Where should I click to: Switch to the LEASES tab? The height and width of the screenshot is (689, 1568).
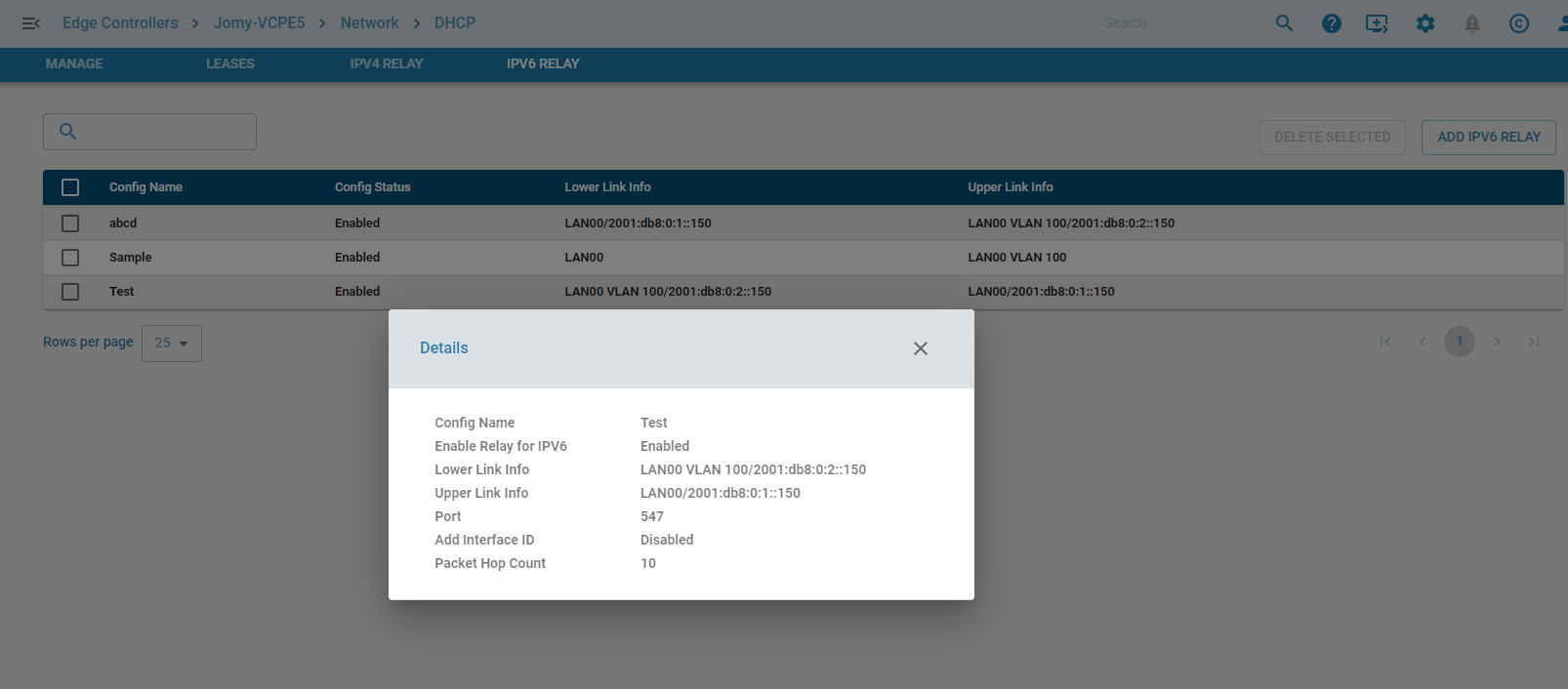tap(230, 64)
